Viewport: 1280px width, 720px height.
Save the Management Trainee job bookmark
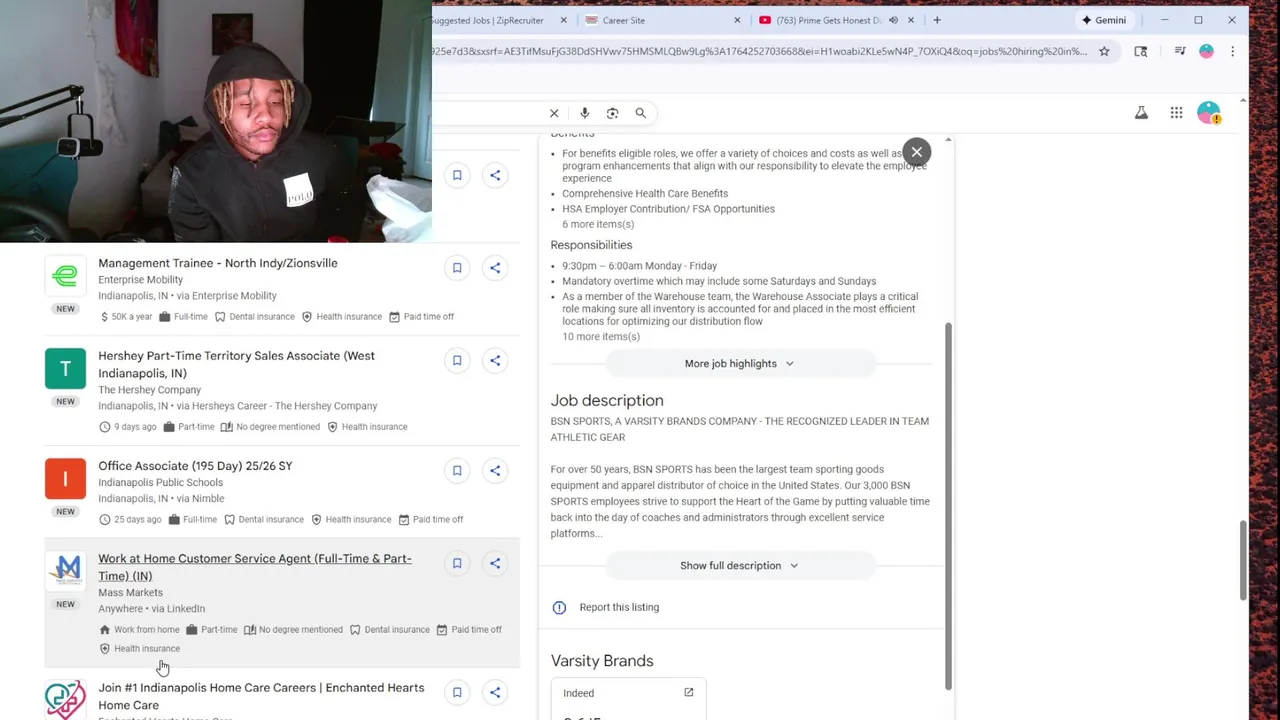tap(457, 268)
